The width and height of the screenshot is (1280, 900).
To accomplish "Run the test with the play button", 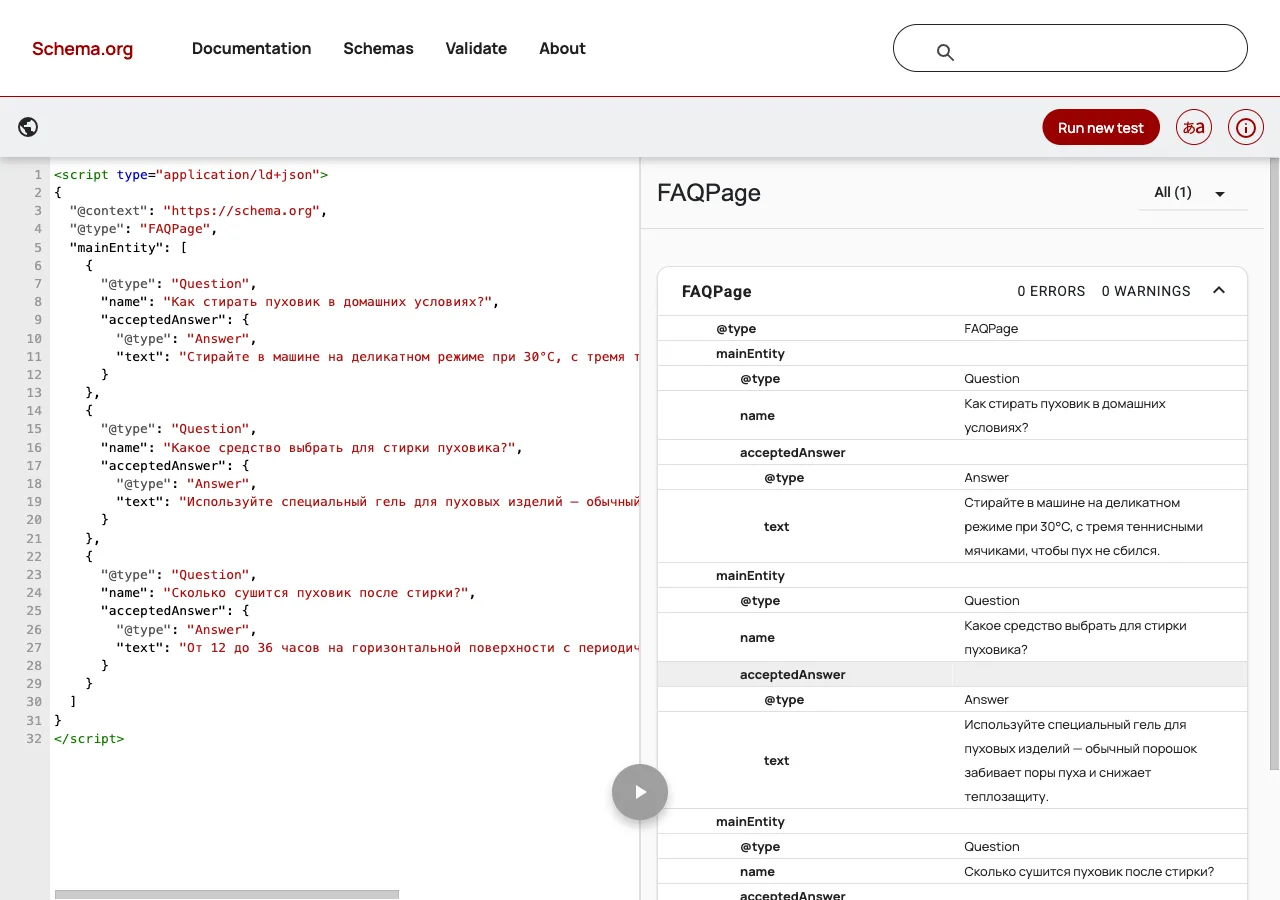I will pyautogui.click(x=640, y=792).
